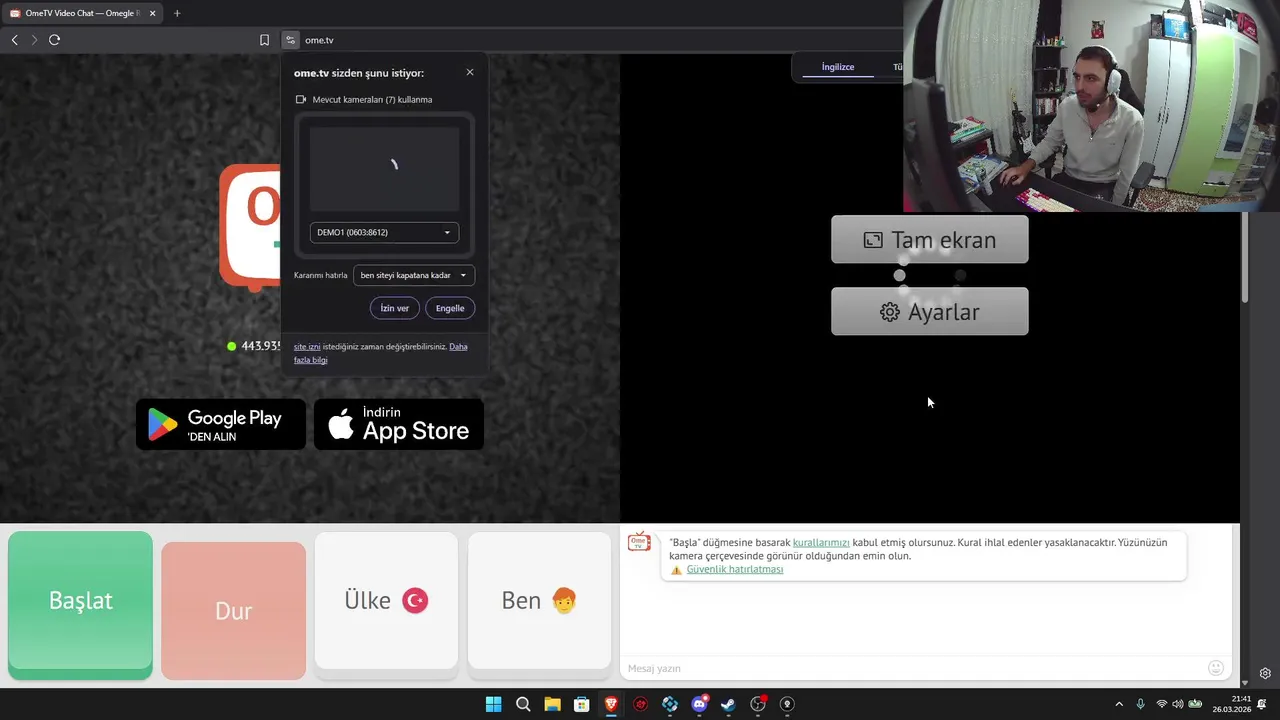This screenshot has height=720, width=1280.
Task: Select the İngilizce language tab
Action: click(x=838, y=67)
